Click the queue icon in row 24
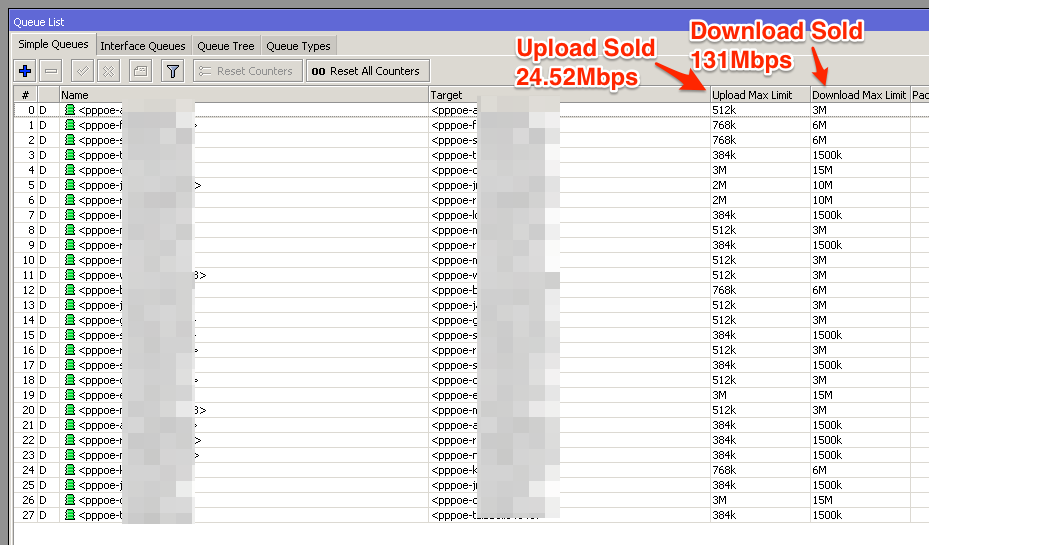 (70, 469)
